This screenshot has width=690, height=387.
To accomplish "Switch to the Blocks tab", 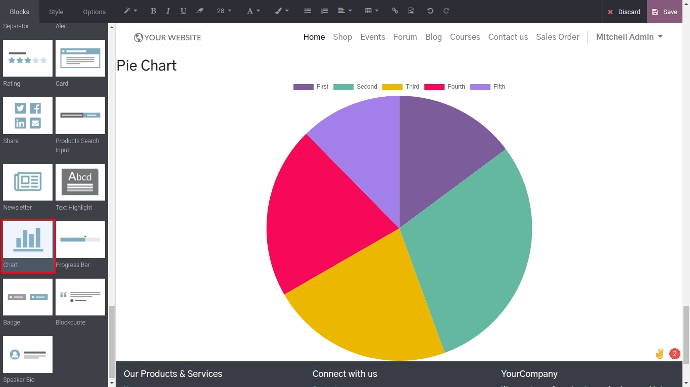I will tap(19, 11).
